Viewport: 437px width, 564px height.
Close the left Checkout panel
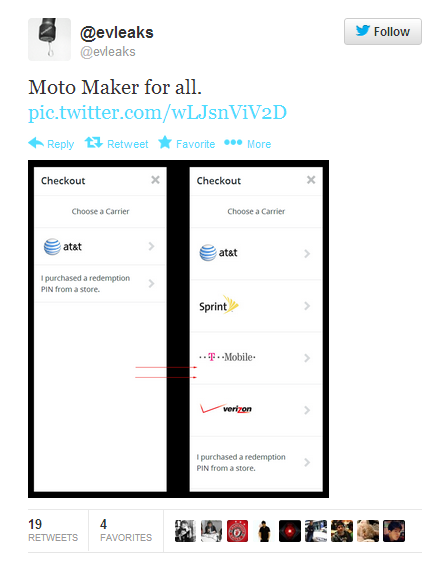[155, 180]
